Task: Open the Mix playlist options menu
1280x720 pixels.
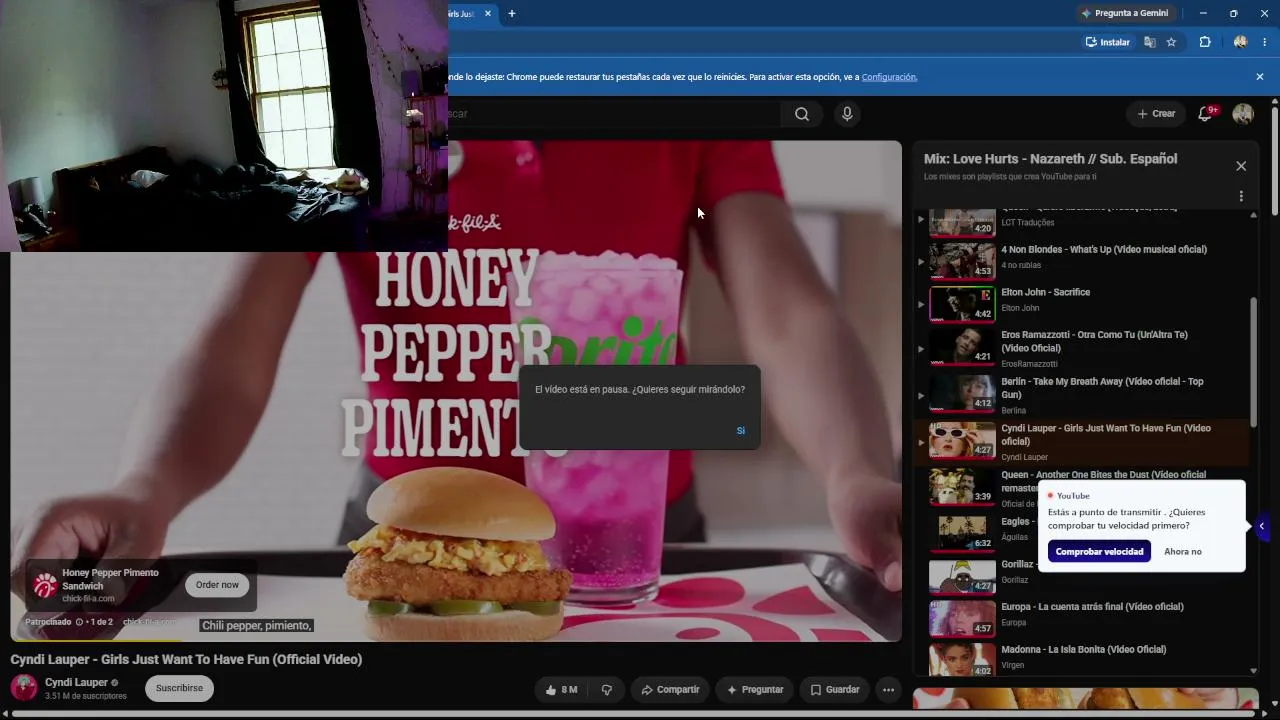Action: click(1241, 196)
